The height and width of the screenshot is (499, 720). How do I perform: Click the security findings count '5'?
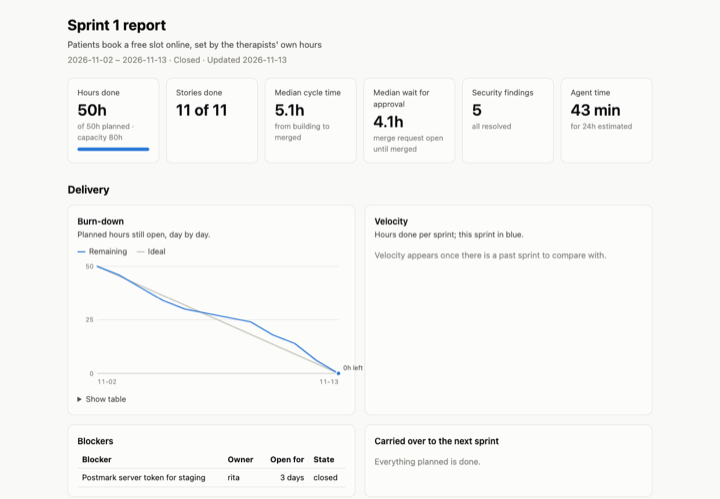pos(477,110)
